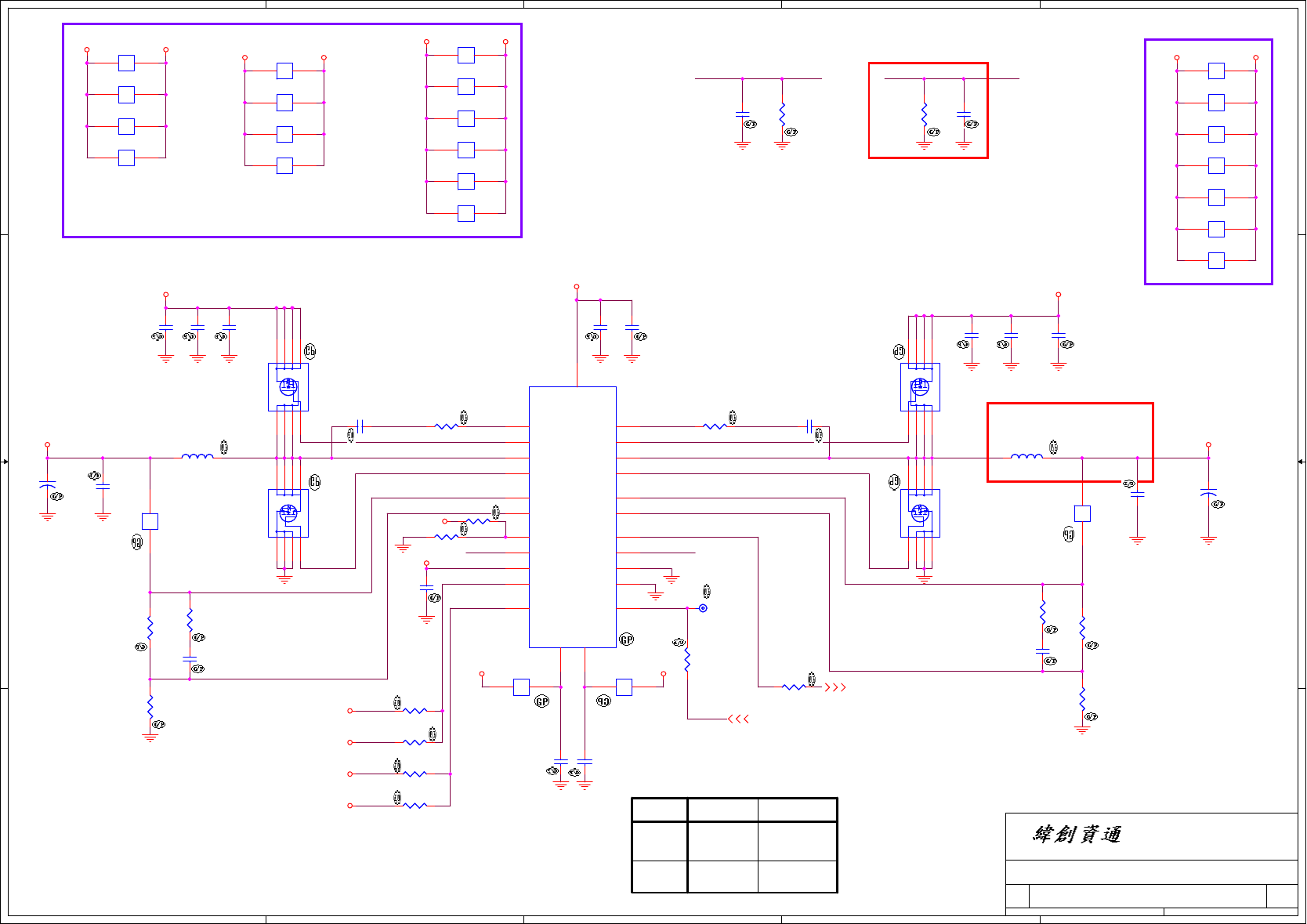The width and height of the screenshot is (1307, 924).
Task: Select leftmost of three upper-left input capacitors
Action: pyautogui.click(x=166, y=328)
